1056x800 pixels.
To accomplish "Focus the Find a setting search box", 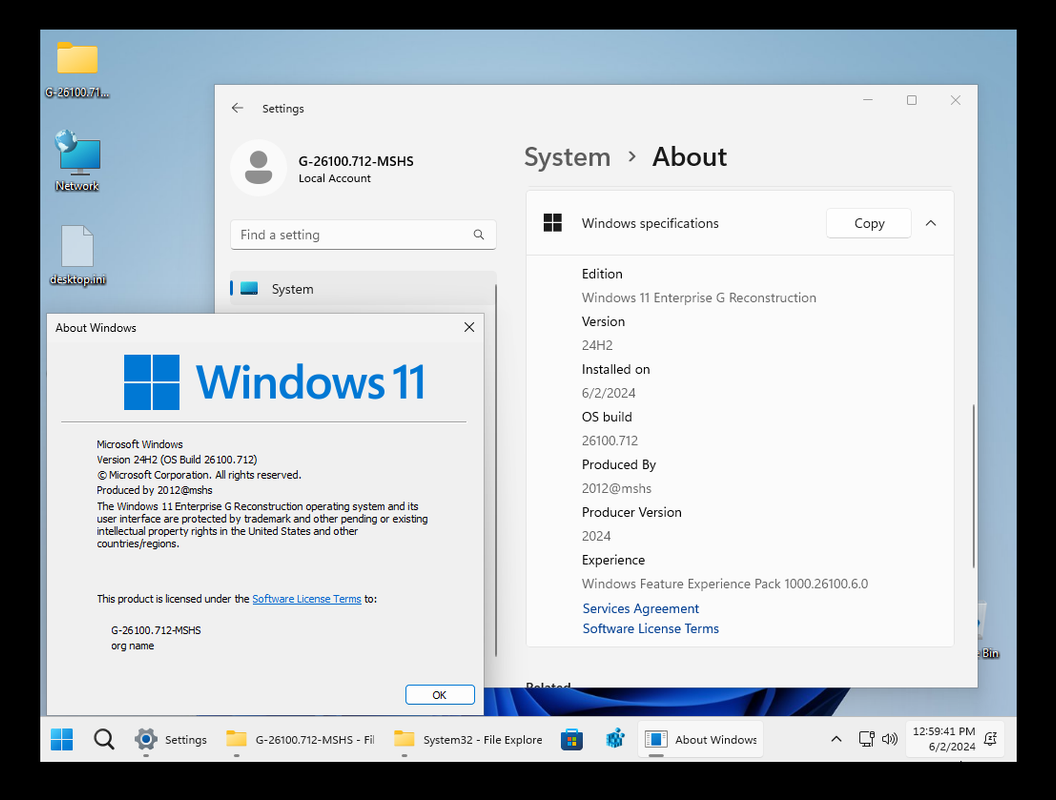I will tap(363, 234).
